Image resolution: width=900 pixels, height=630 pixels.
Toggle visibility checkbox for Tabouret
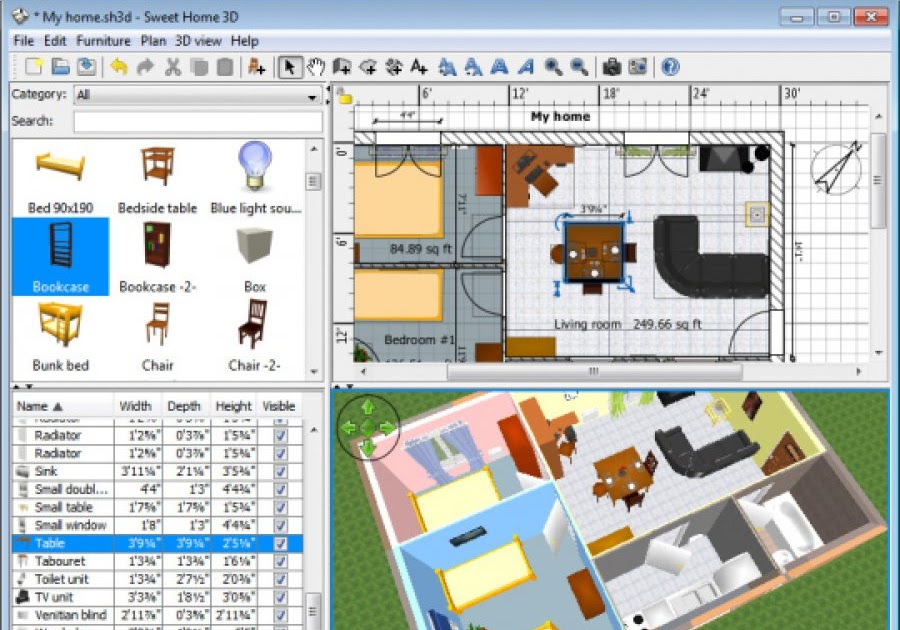coord(280,561)
